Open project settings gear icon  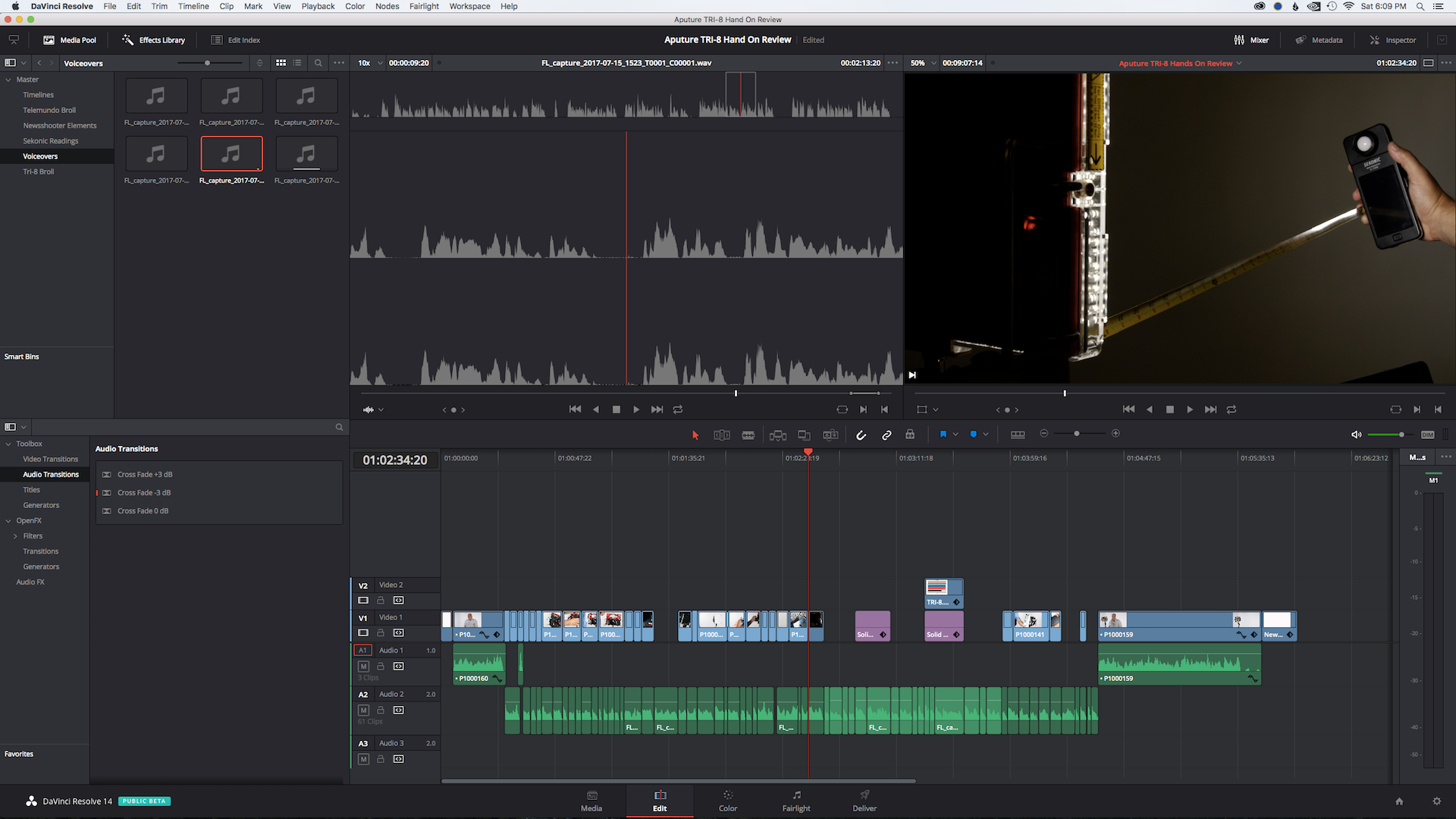tap(1436, 801)
